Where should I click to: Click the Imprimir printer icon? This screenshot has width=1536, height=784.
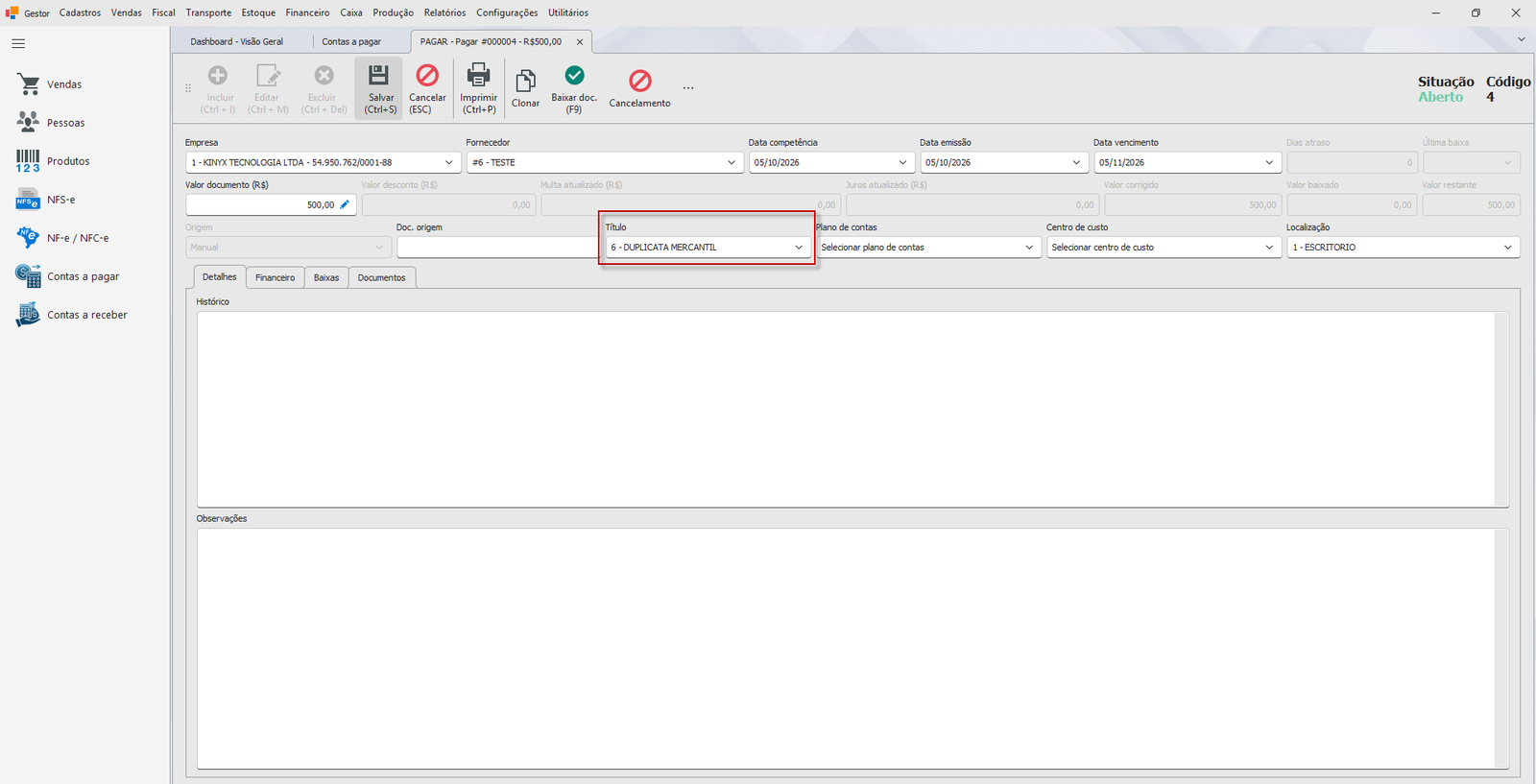[x=478, y=75]
